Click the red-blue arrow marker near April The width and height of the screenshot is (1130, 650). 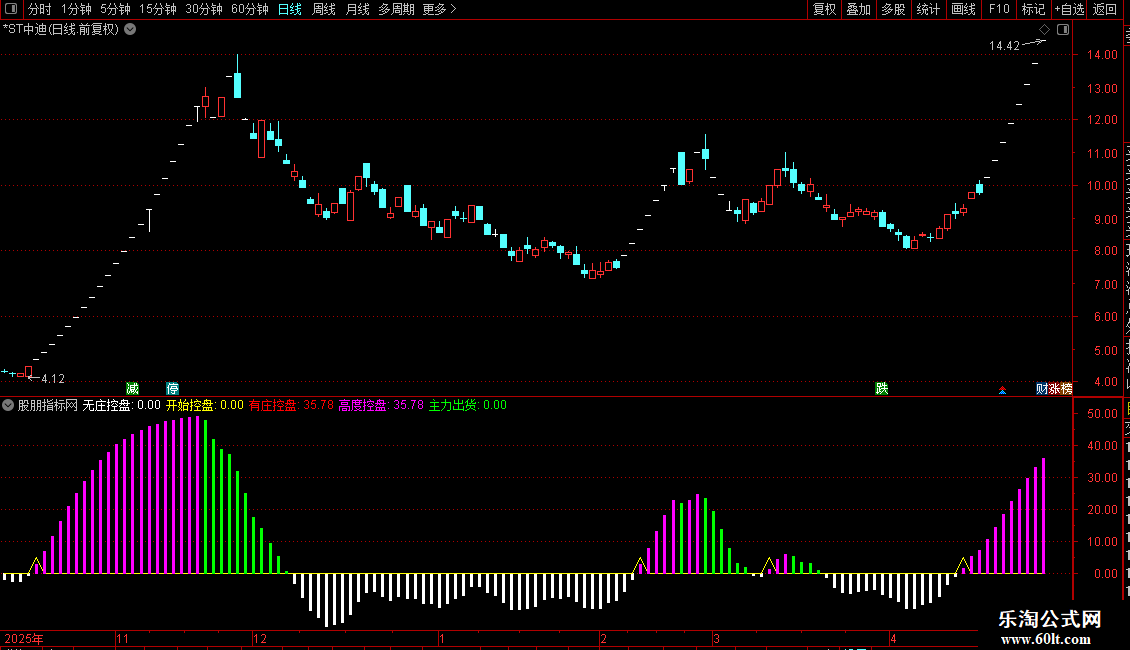click(x=1002, y=390)
